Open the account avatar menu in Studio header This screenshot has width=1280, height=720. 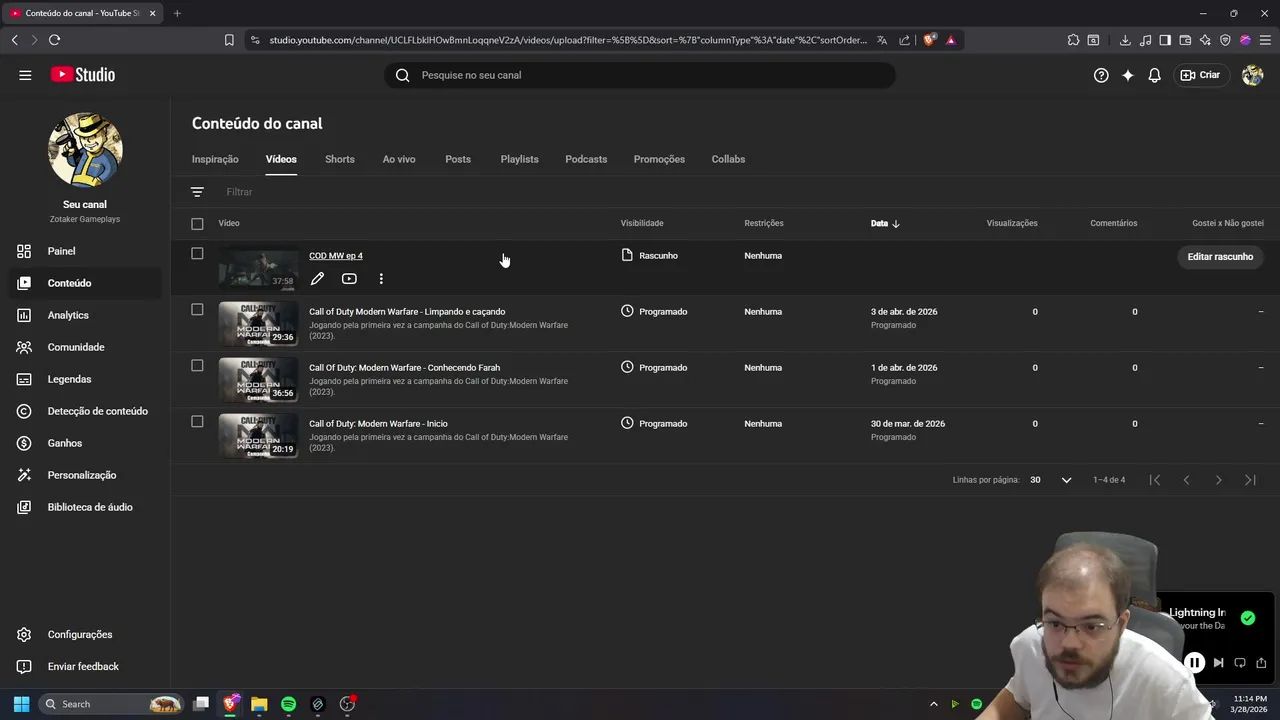point(1252,75)
